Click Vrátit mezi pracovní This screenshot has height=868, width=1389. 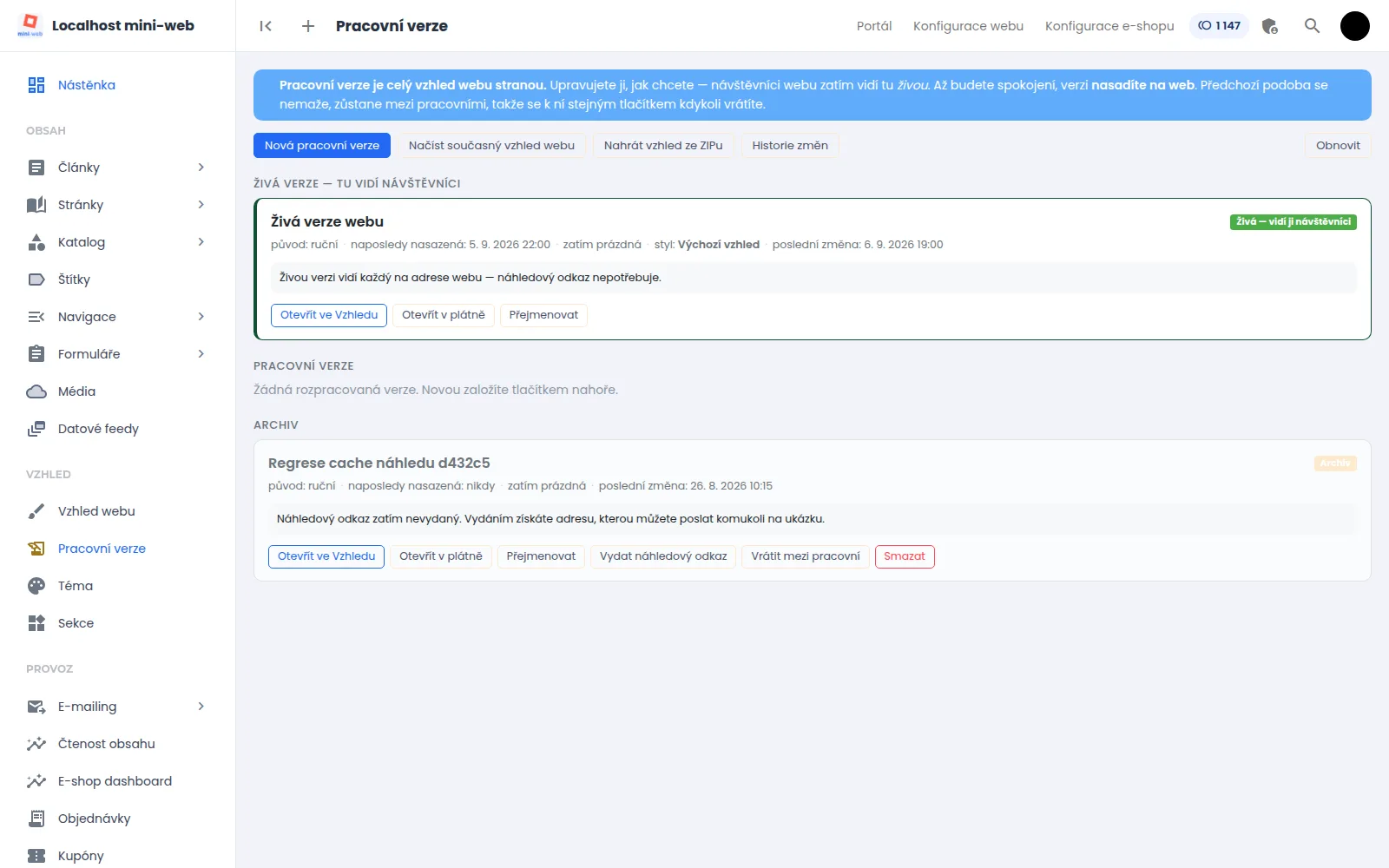[806, 556]
